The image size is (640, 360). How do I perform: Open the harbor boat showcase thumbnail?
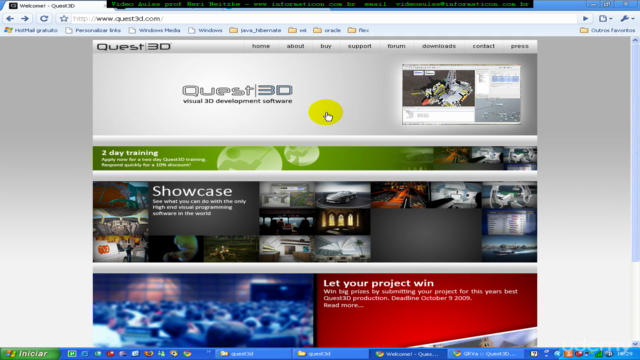coord(509,249)
